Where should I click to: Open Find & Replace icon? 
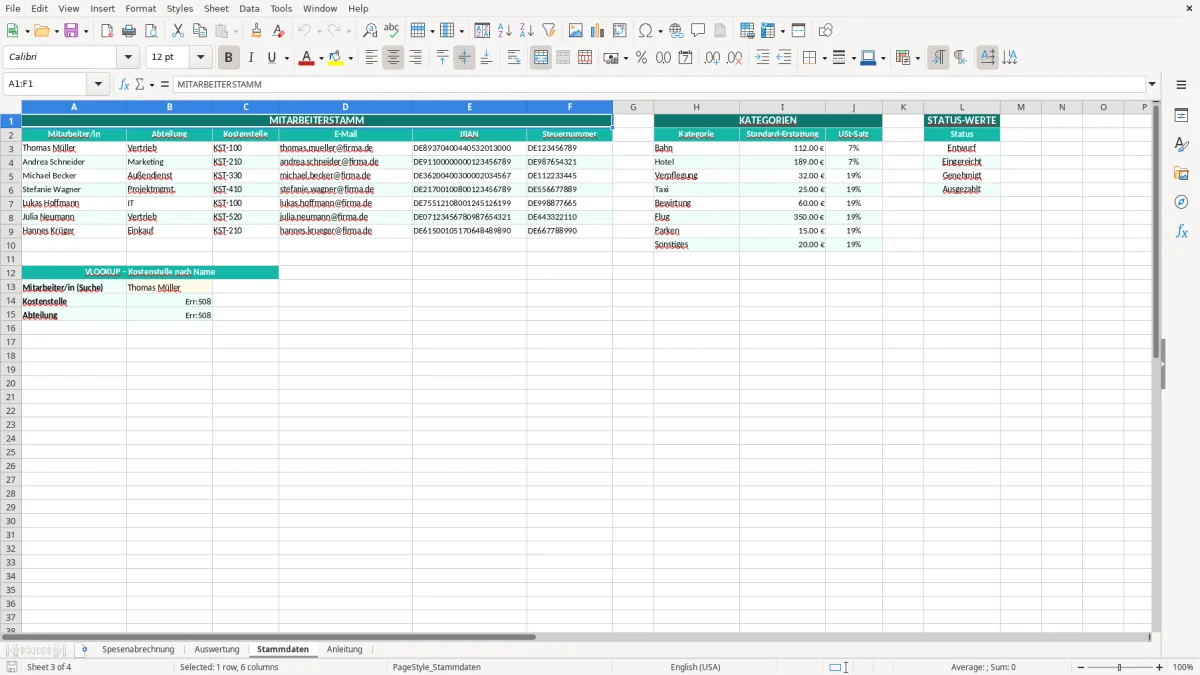point(370,31)
